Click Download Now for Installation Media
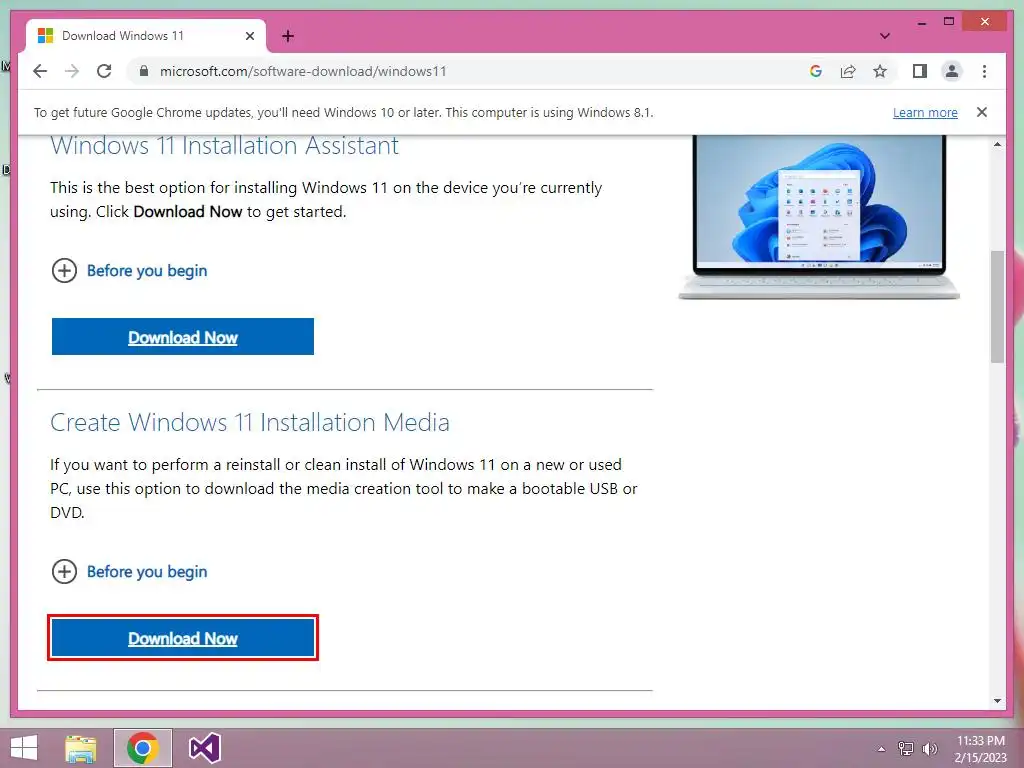Image resolution: width=1024 pixels, height=768 pixels. click(x=183, y=638)
